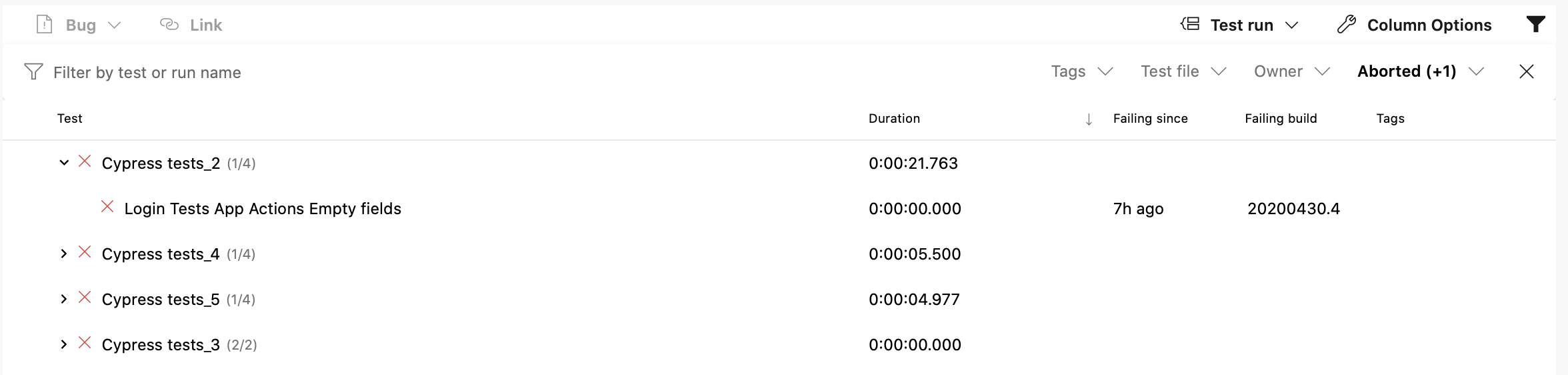Image resolution: width=1568 pixels, height=375 pixels.
Task: Expand the Cypress tests_4 group
Action: (64, 254)
